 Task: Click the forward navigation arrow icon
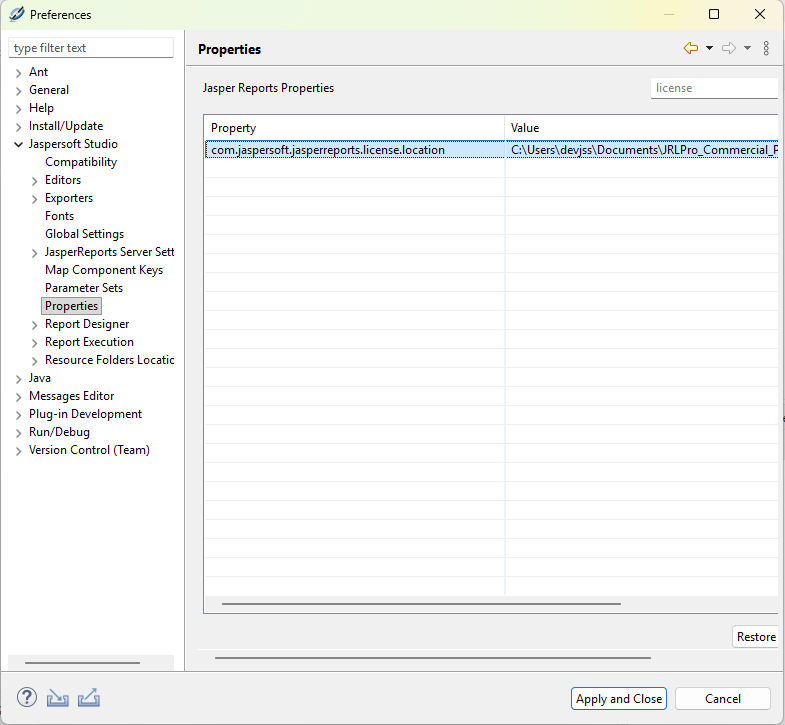(x=729, y=48)
